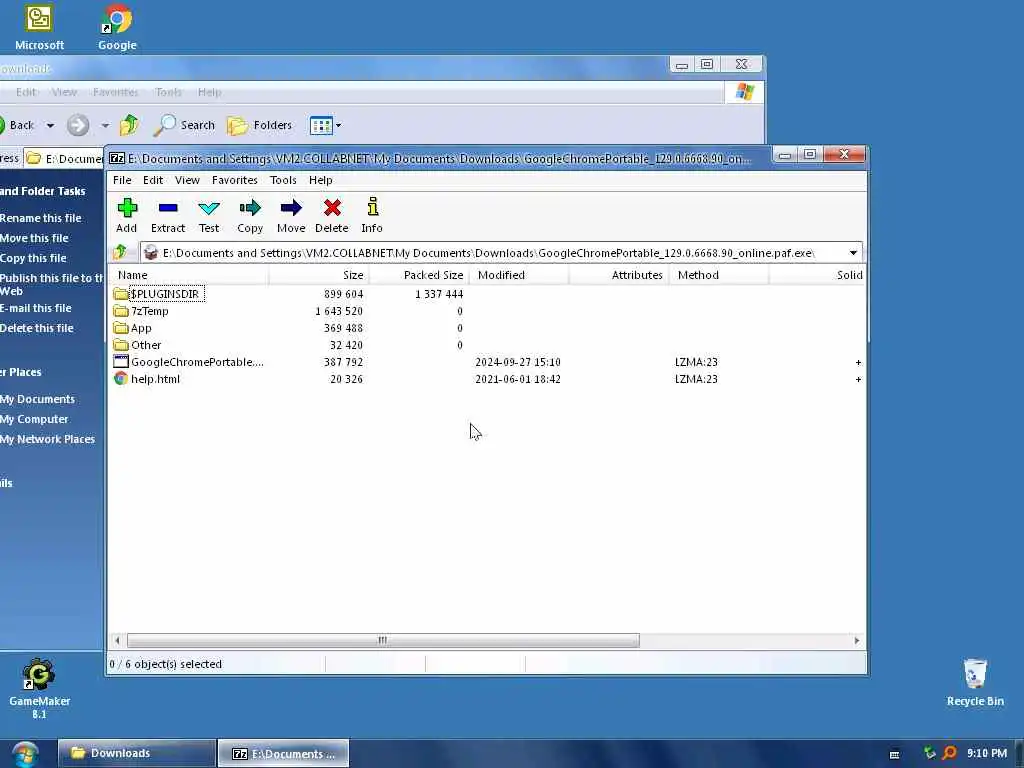Click the Google Chrome desktop shortcut
This screenshot has width=1024, height=768.
point(118,27)
